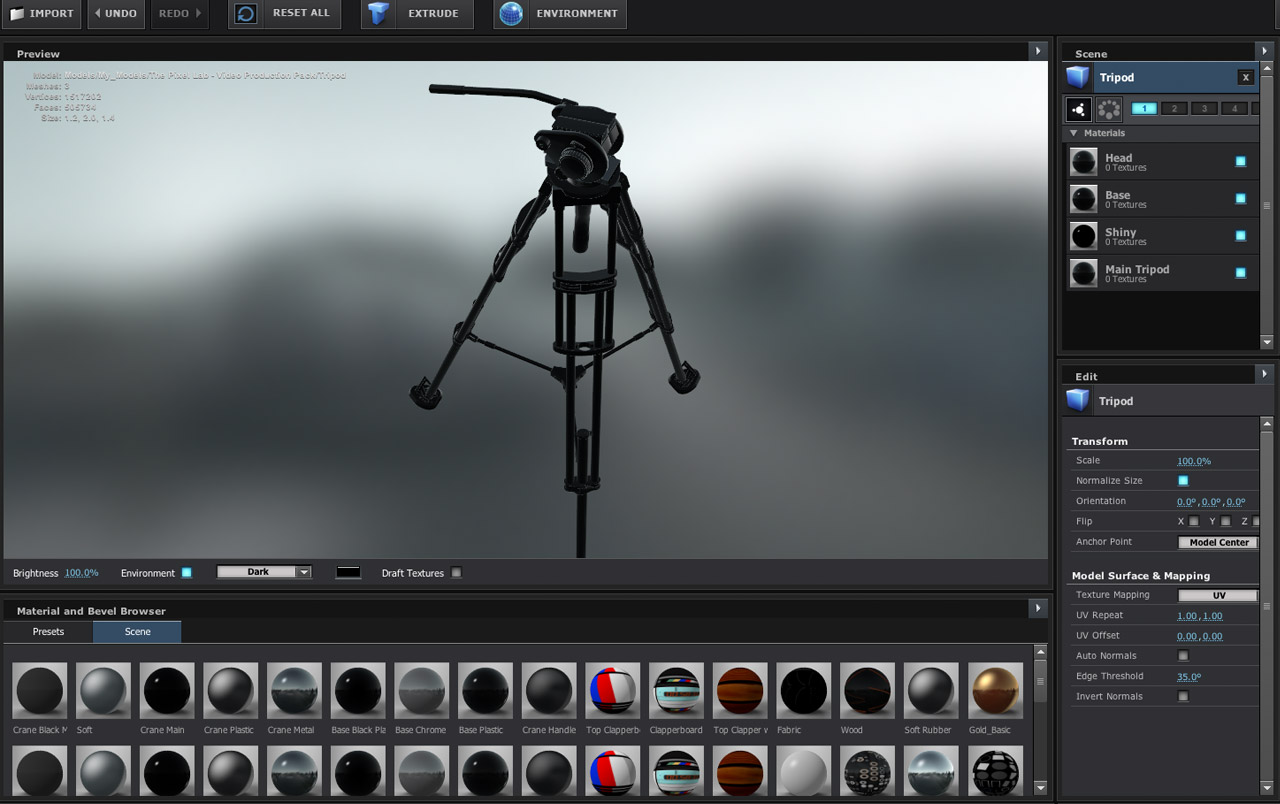Click the Scale 100.0% value
Screen dimensions: 1280x804
(1194, 461)
